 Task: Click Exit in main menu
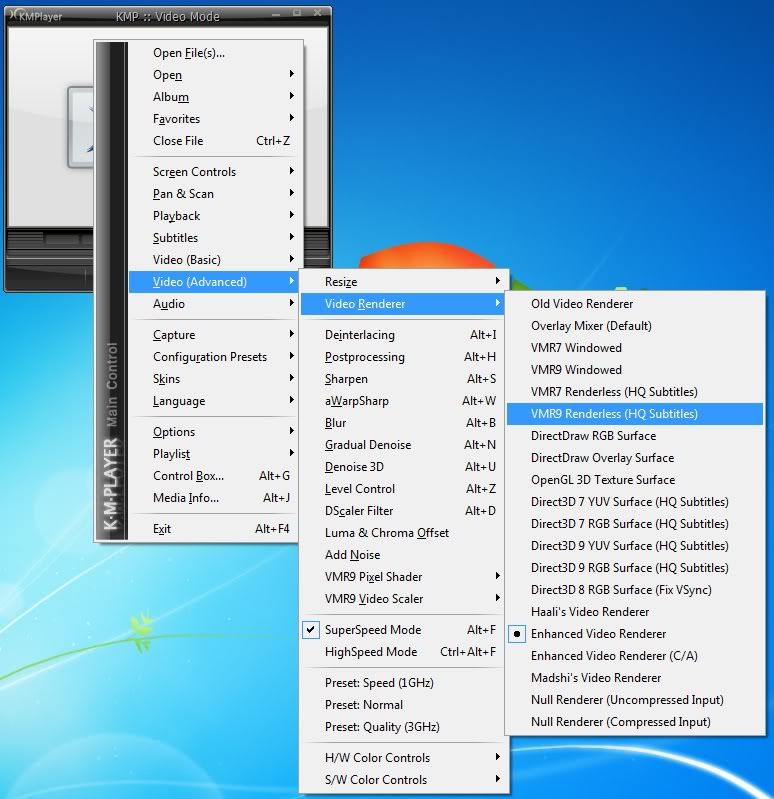click(213, 529)
